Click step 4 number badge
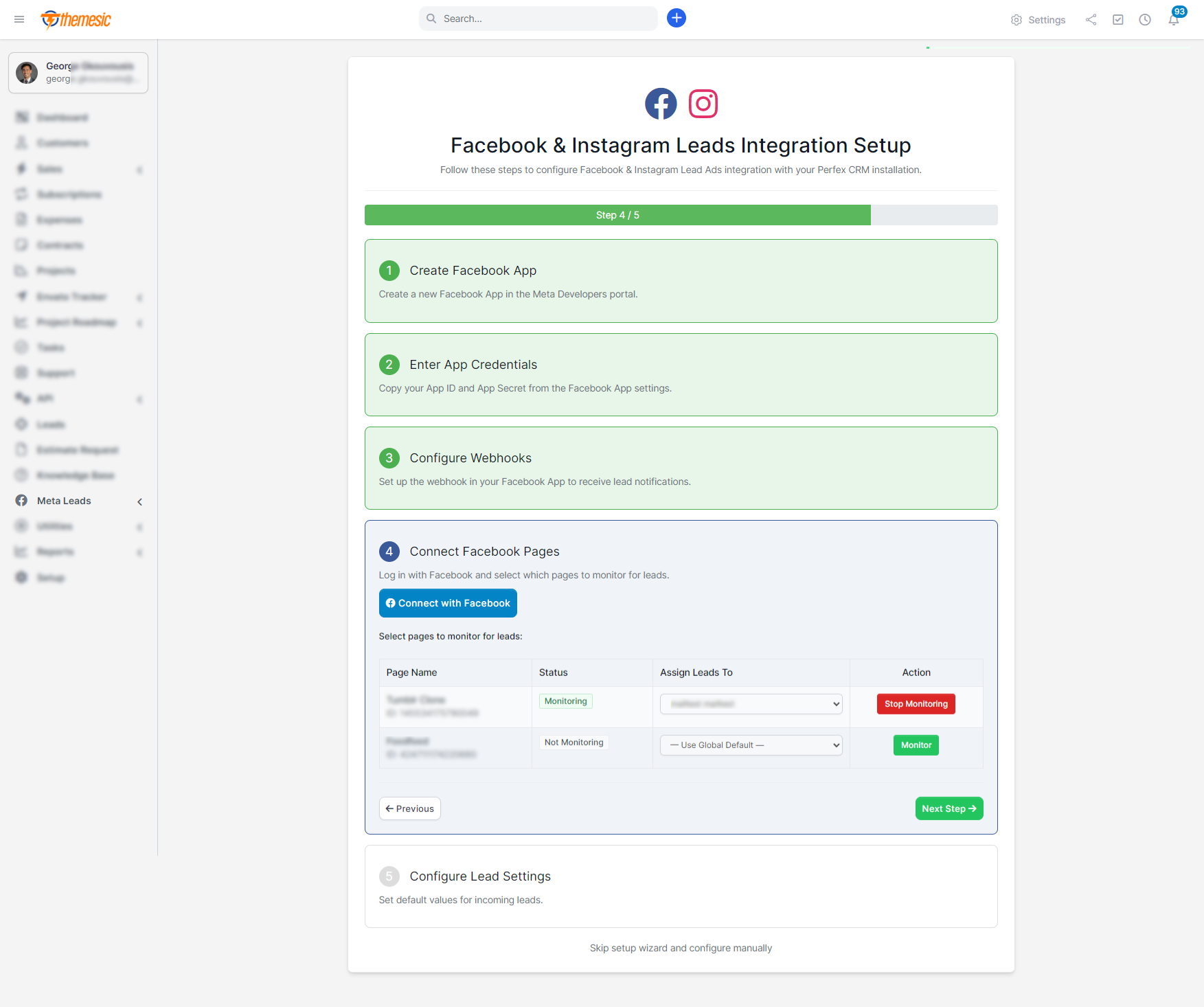Viewport: 1204px width, 1007px height. point(389,552)
